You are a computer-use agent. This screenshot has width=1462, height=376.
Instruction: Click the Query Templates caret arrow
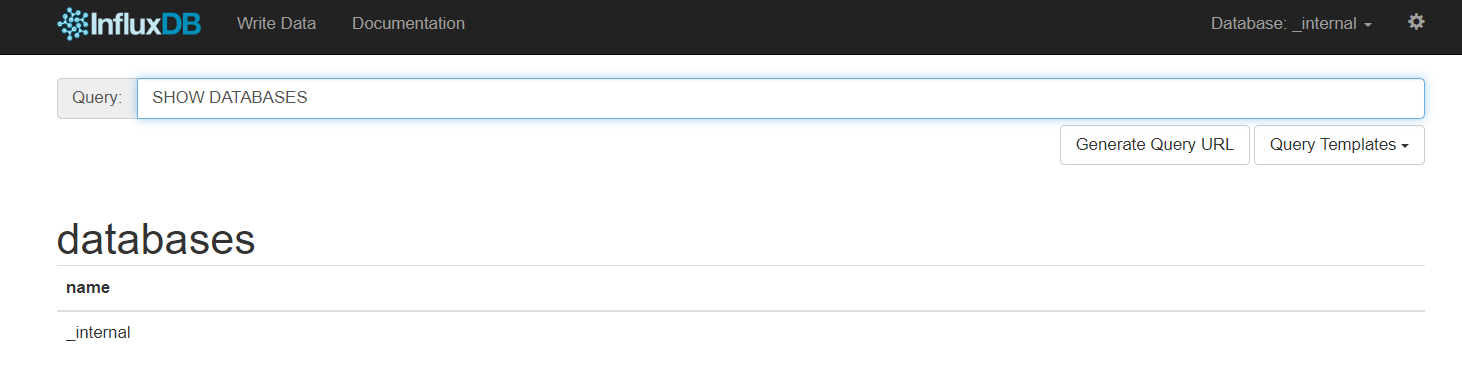pos(1405,146)
